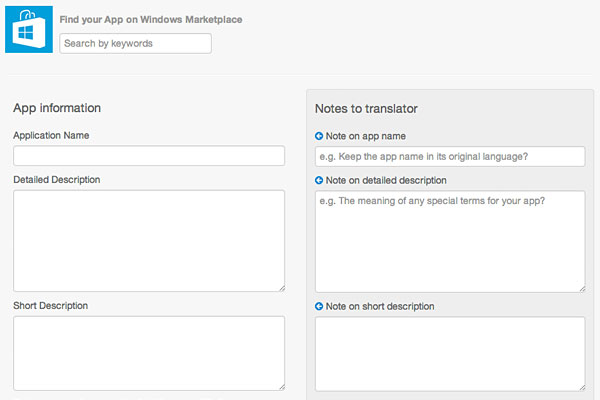This screenshot has width=600, height=400.
Task: Focus the app name note field
Action: click(x=450, y=157)
